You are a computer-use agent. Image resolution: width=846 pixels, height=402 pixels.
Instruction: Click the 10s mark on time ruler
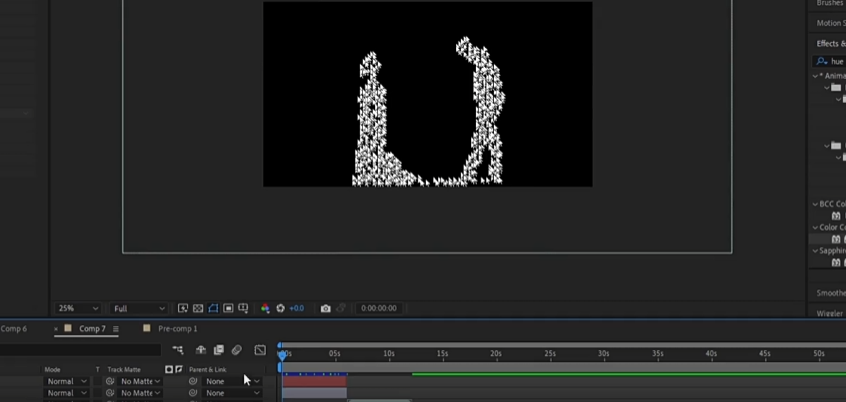click(389, 354)
